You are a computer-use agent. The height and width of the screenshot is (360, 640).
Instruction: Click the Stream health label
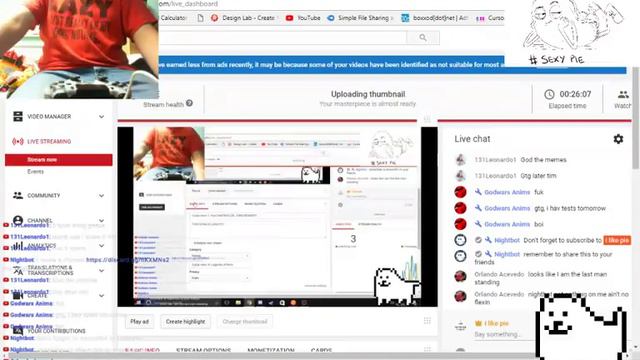point(163,105)
